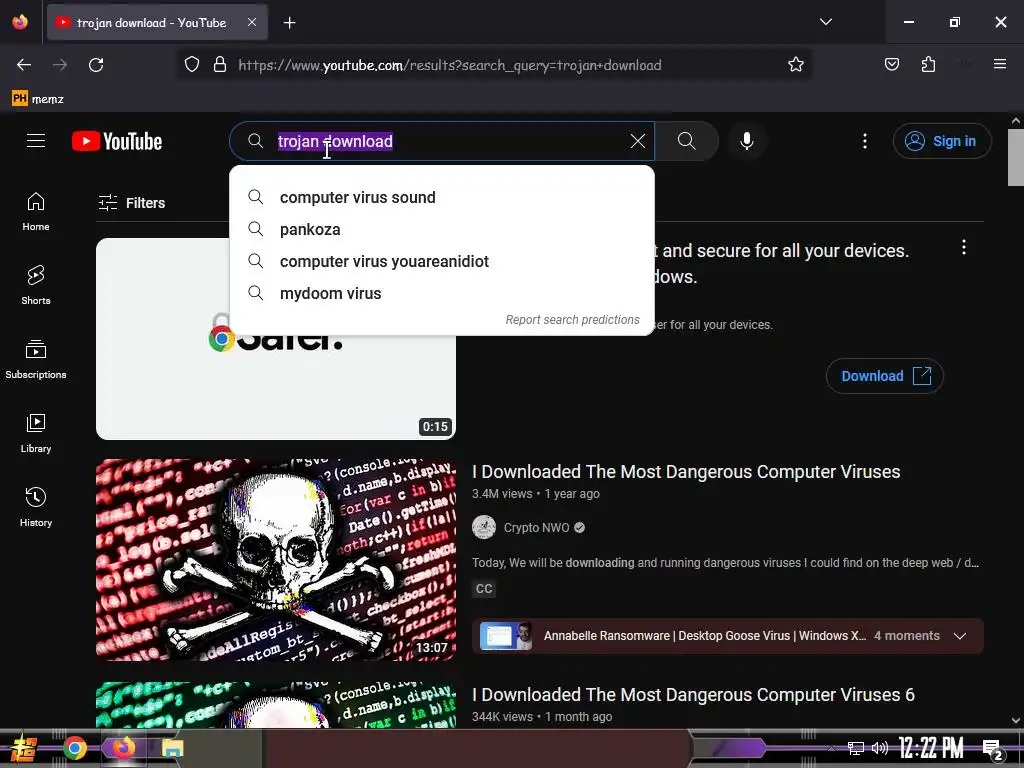Click 'Report search predictions' link
1024x768 pixels.
(x=572, y=319)
